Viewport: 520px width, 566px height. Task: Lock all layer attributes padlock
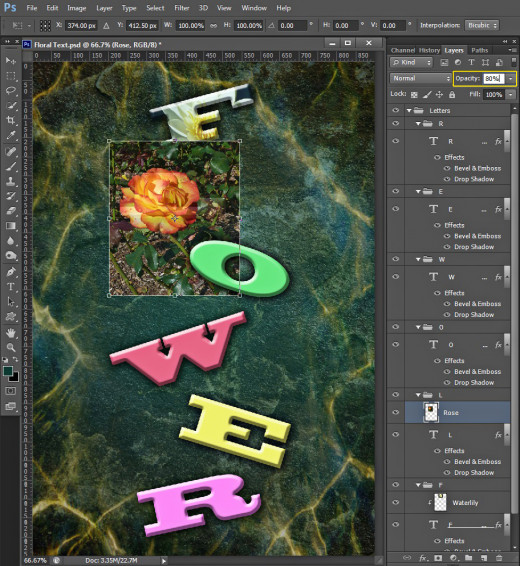point(452,95)
